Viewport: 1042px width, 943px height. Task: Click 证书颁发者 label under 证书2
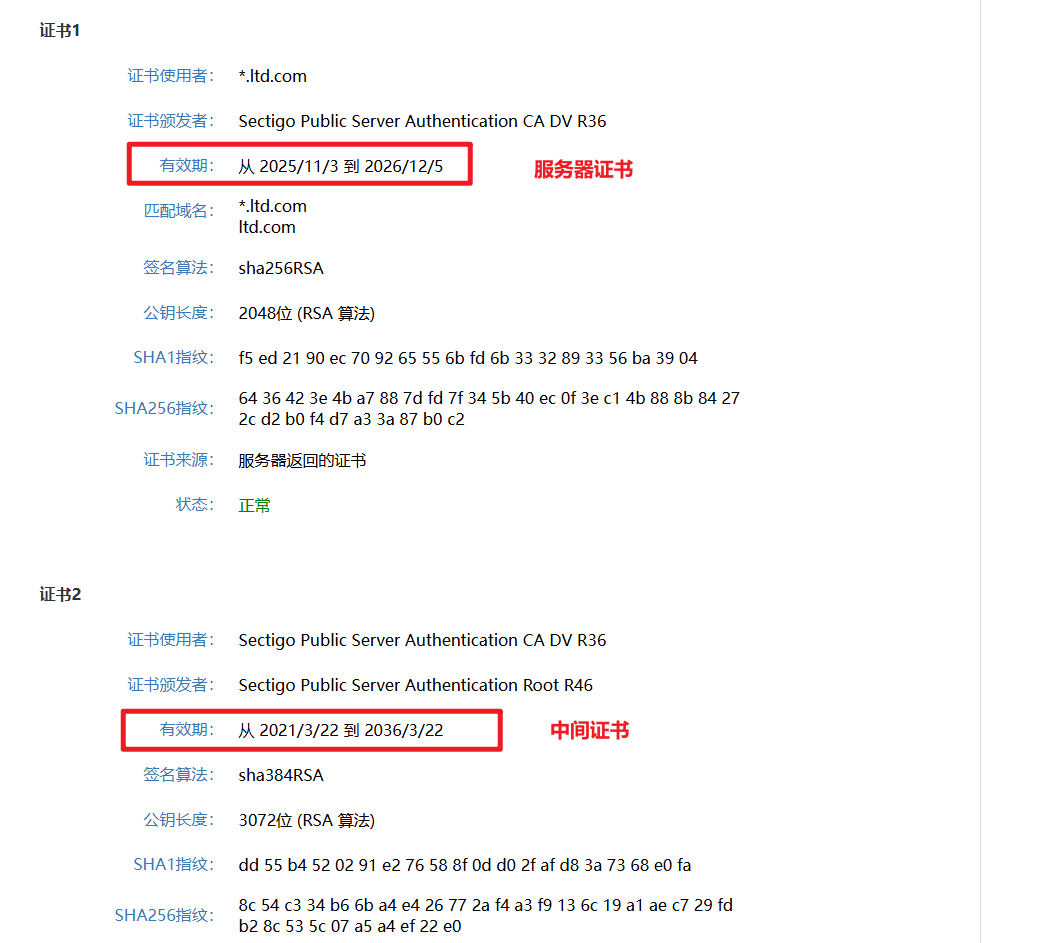(x=171, y=685)
